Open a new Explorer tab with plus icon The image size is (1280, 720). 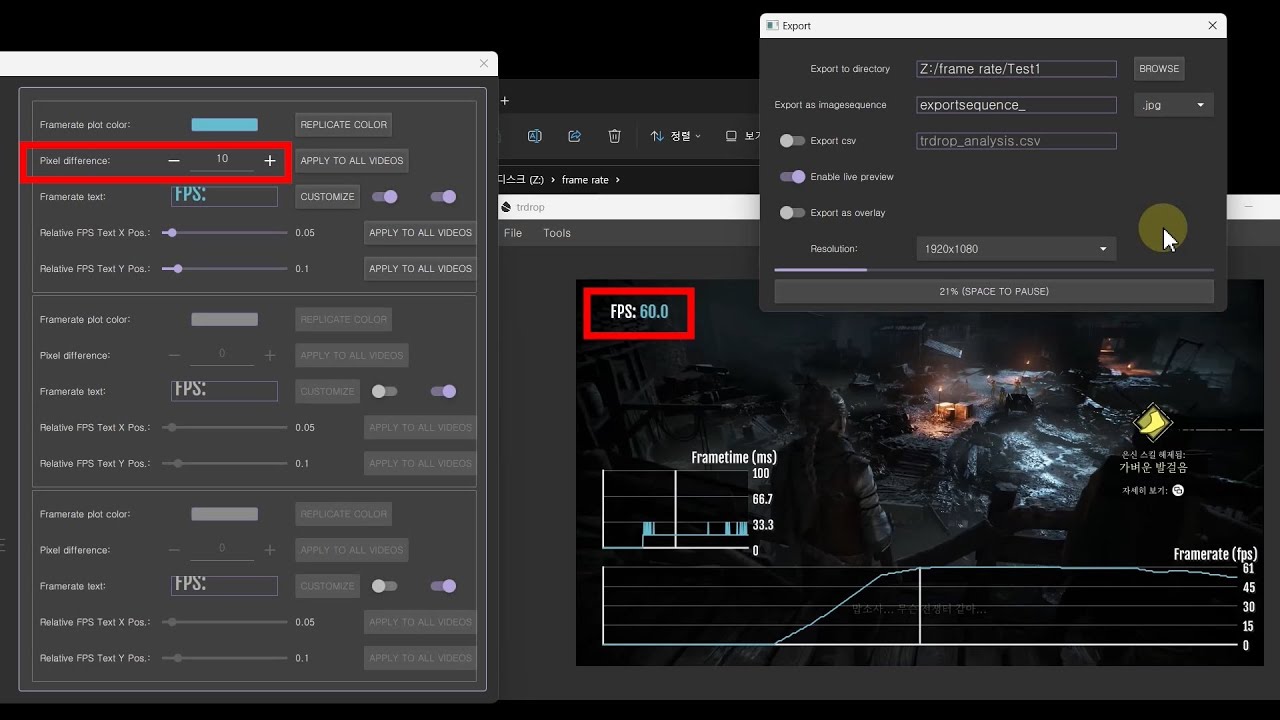(505, 100)
